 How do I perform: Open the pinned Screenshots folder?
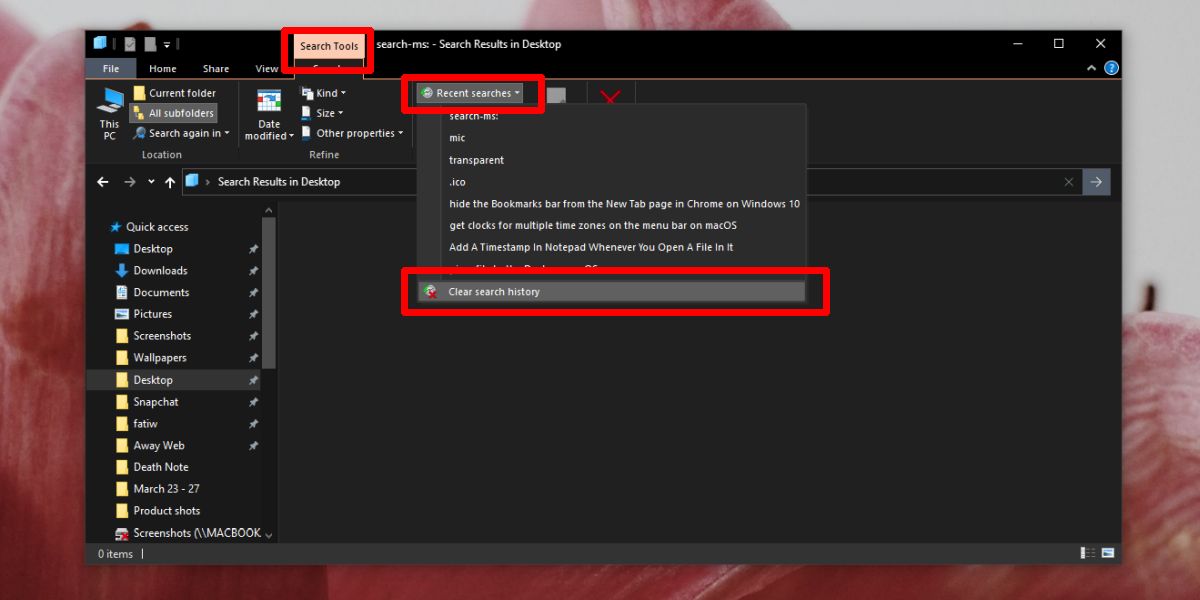click(162, 336)
